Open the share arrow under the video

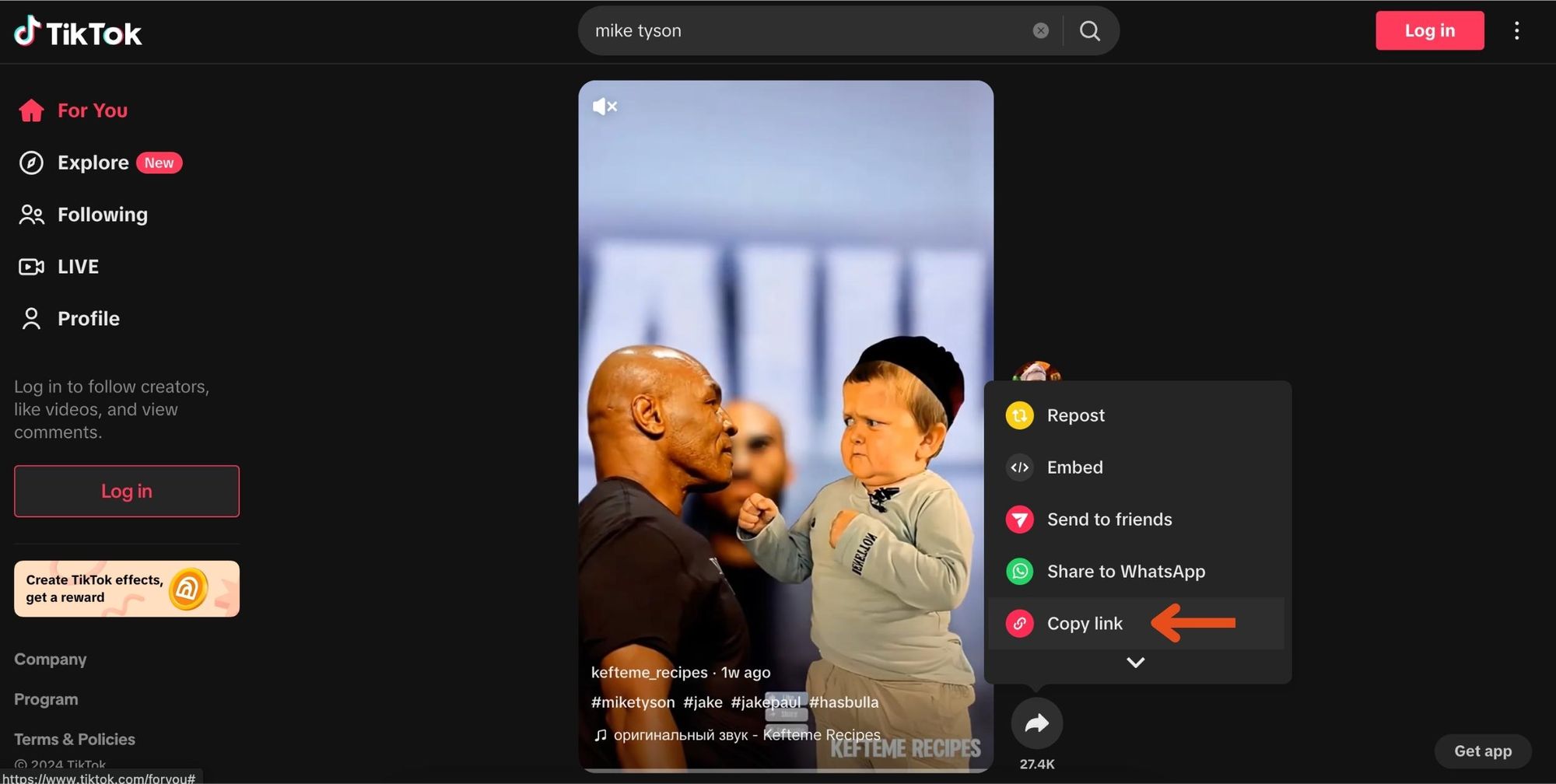[x=1036, y=723]
